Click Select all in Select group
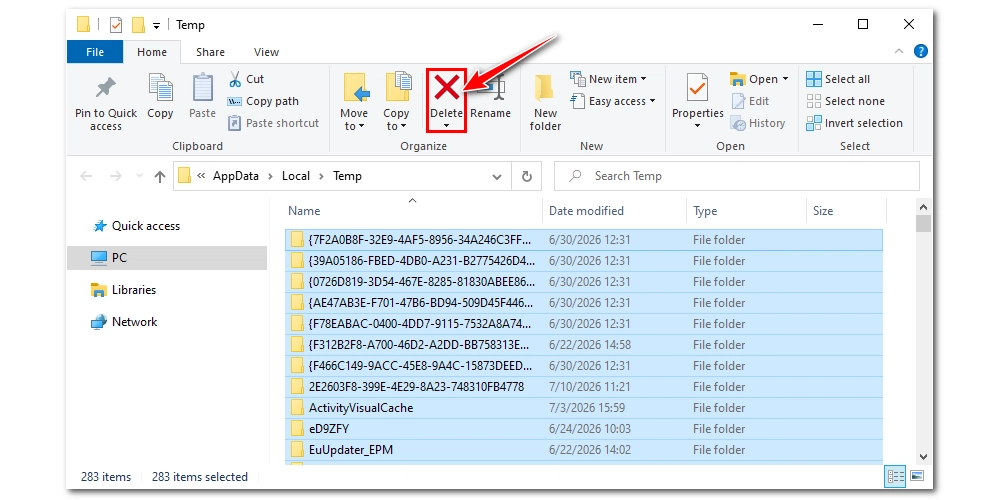Screen dimensions: 1000x500 point(838,79)
